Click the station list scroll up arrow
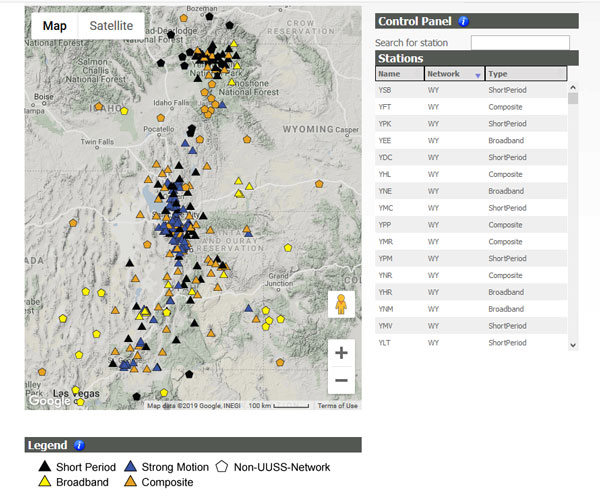The height and width of the screenshot is (496, 600). (x=573, y=87)
